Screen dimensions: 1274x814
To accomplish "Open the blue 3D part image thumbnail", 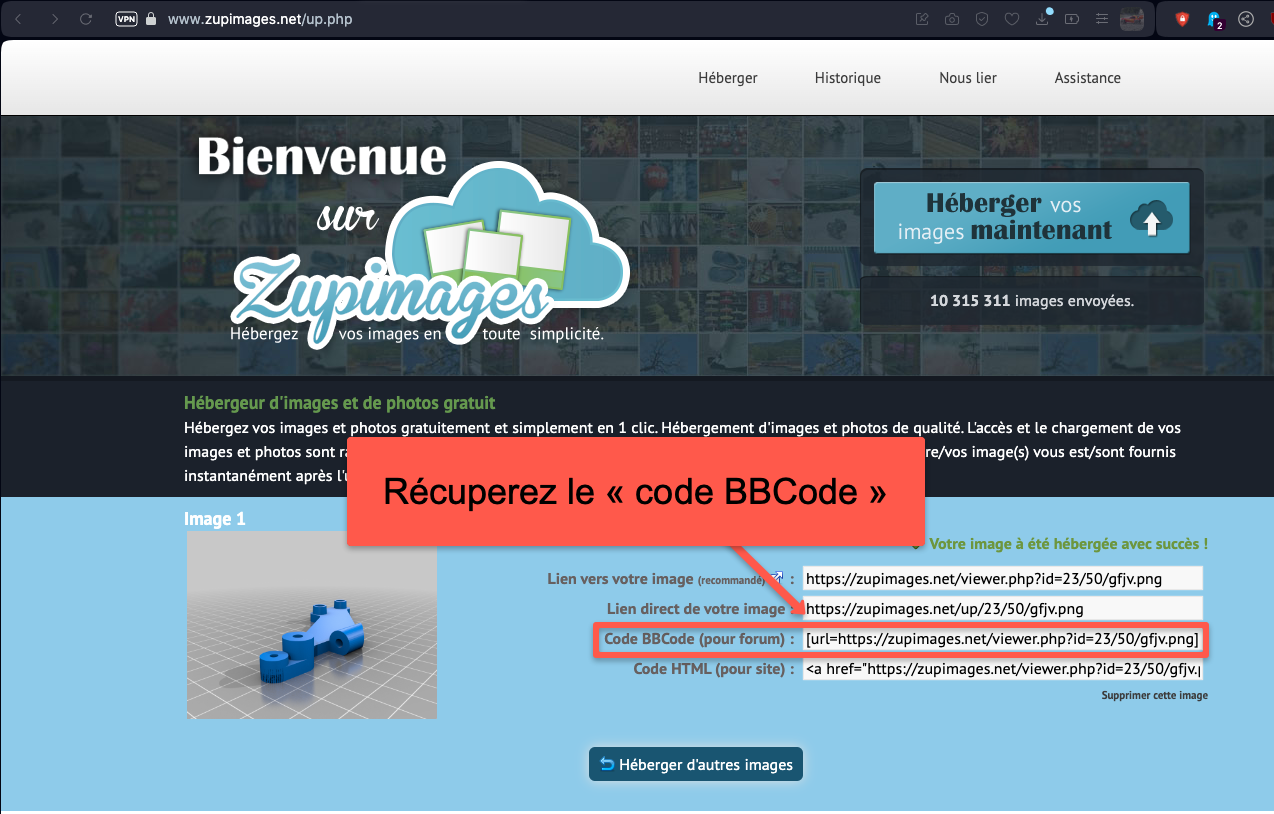I will pos(312,625).
